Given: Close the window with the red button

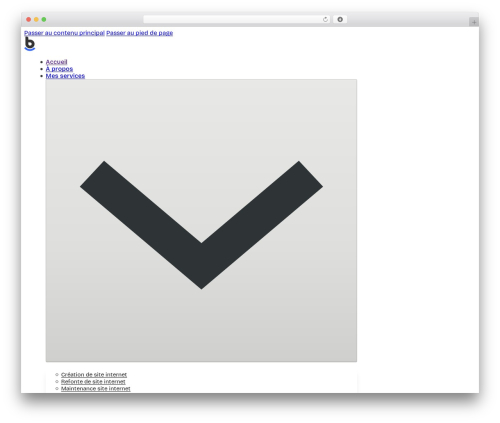Looking at the screenshot, I should (x=29, y=19).
